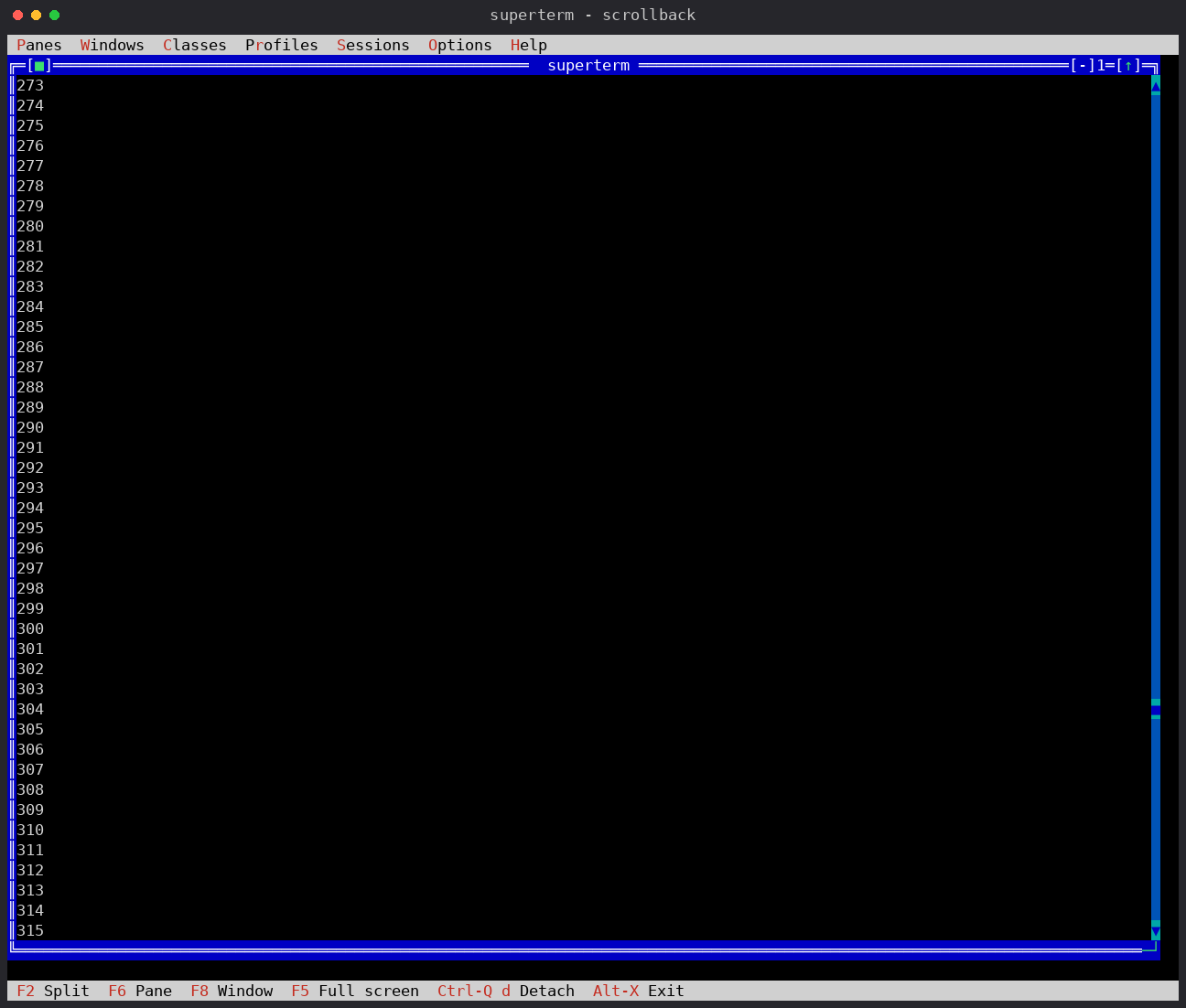
Task: Click F8 Window in the status bar
Action: tap(232, 991)
